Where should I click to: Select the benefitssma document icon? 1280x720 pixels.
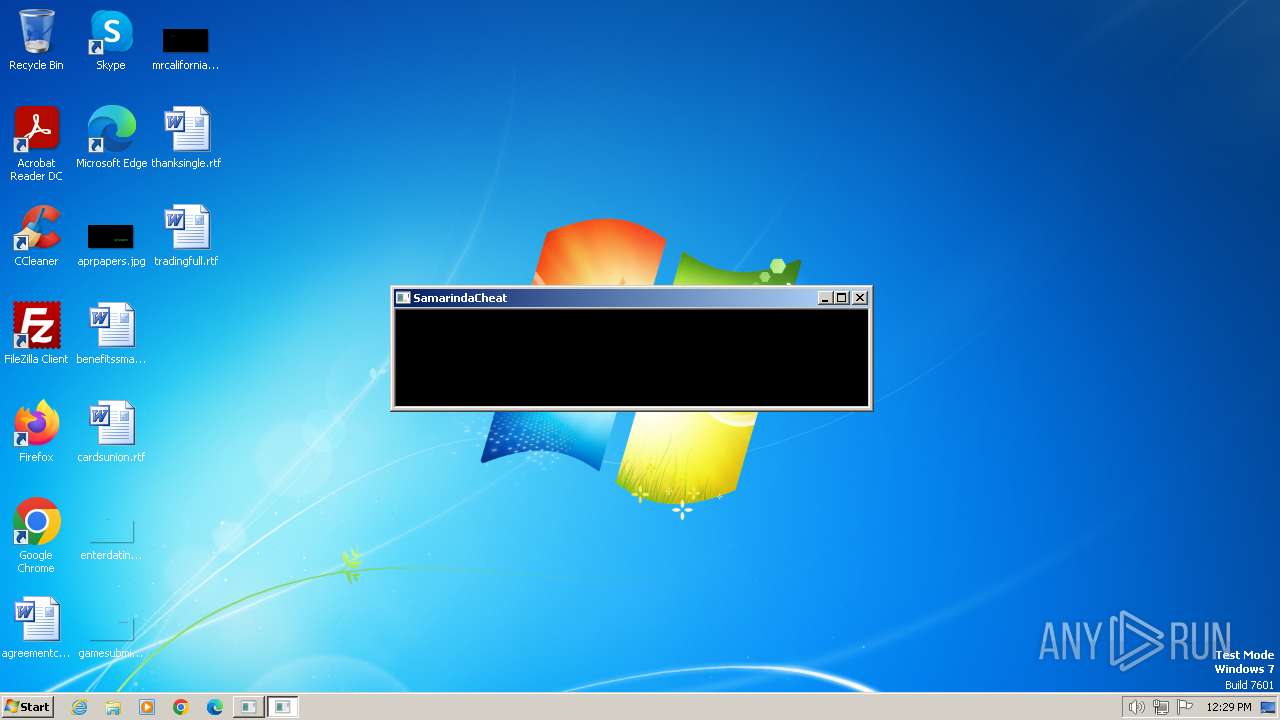click(x=111, y=333)
